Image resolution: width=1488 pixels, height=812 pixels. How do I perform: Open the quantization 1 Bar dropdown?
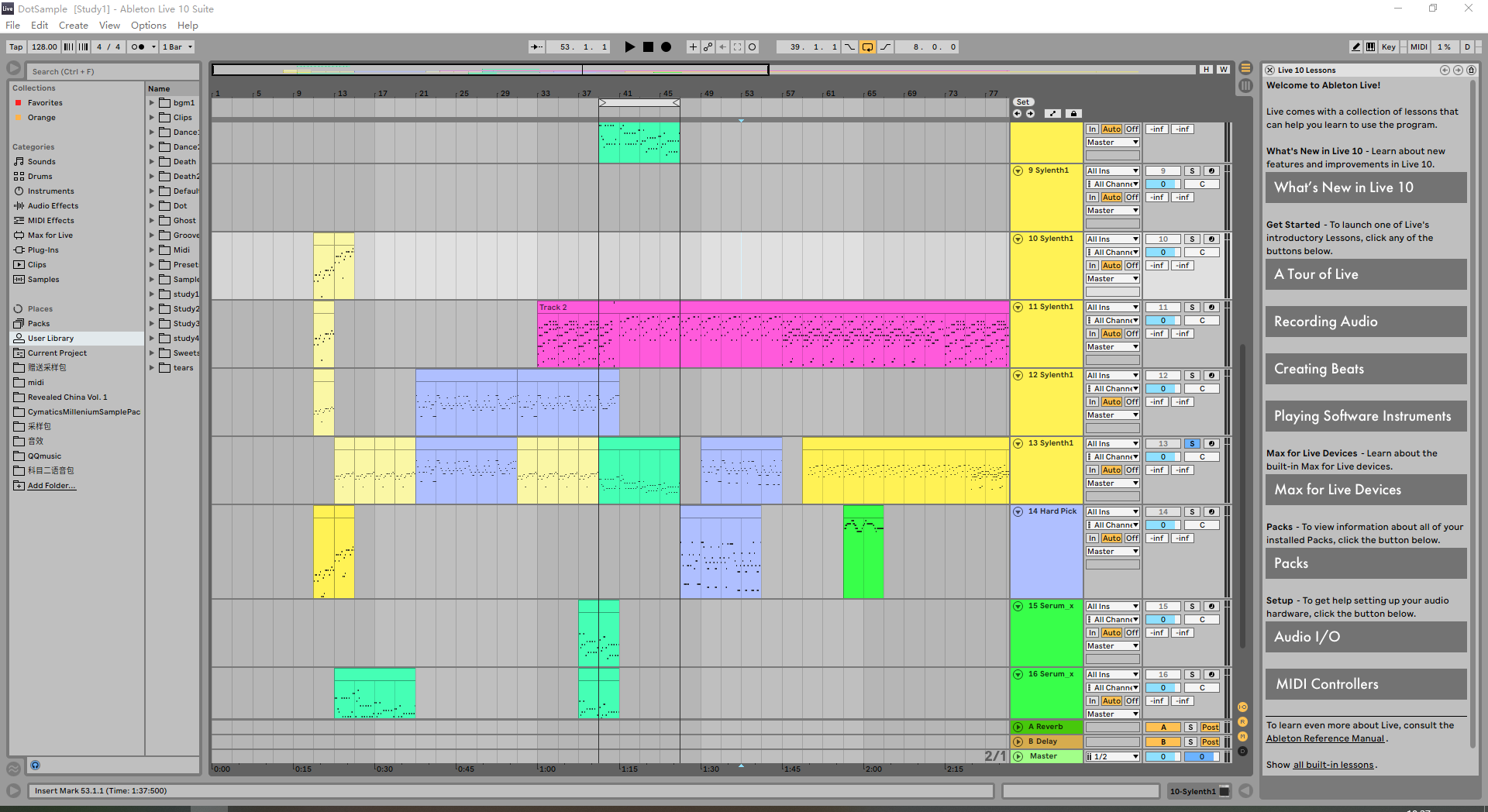[x=177, y=47]
